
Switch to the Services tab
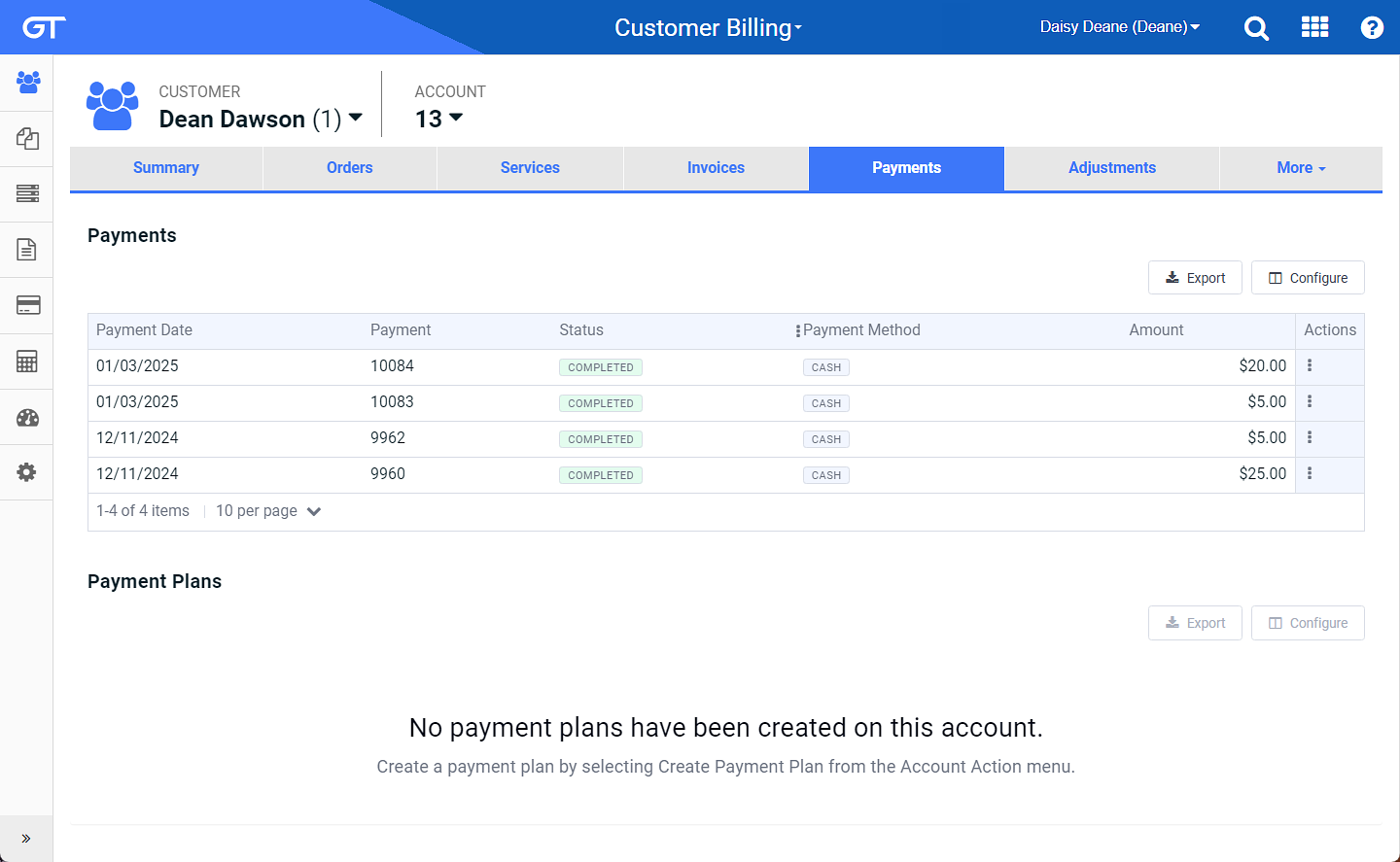530,168
